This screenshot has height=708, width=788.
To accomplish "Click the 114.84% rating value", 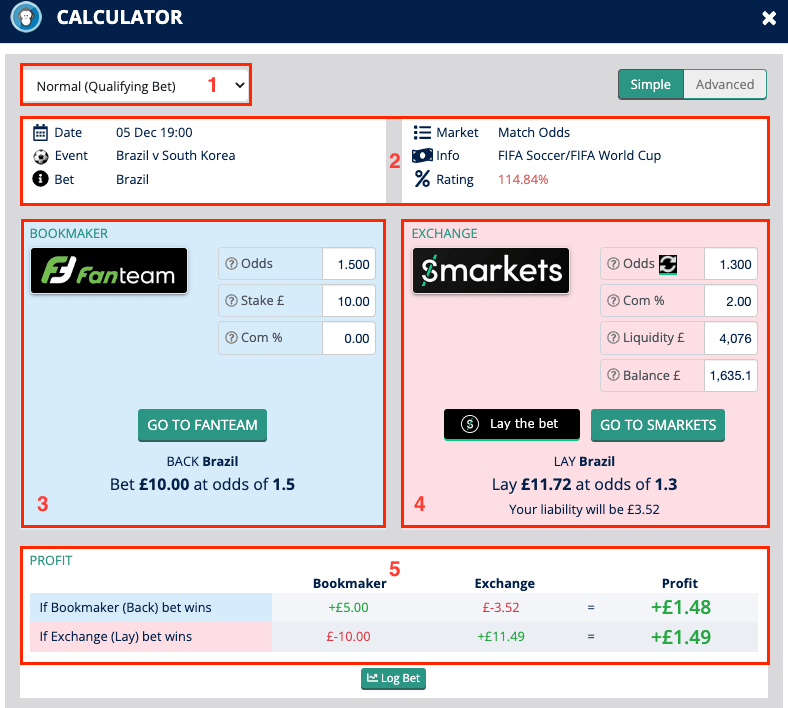I will pyautogui.click(x=523, y=179).
